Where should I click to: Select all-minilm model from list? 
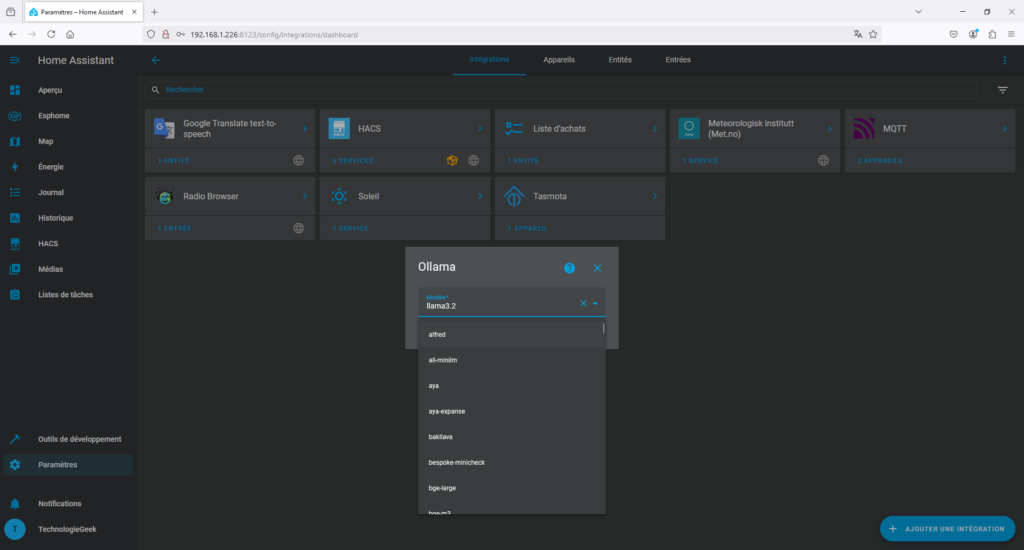[x=512, y=360]
